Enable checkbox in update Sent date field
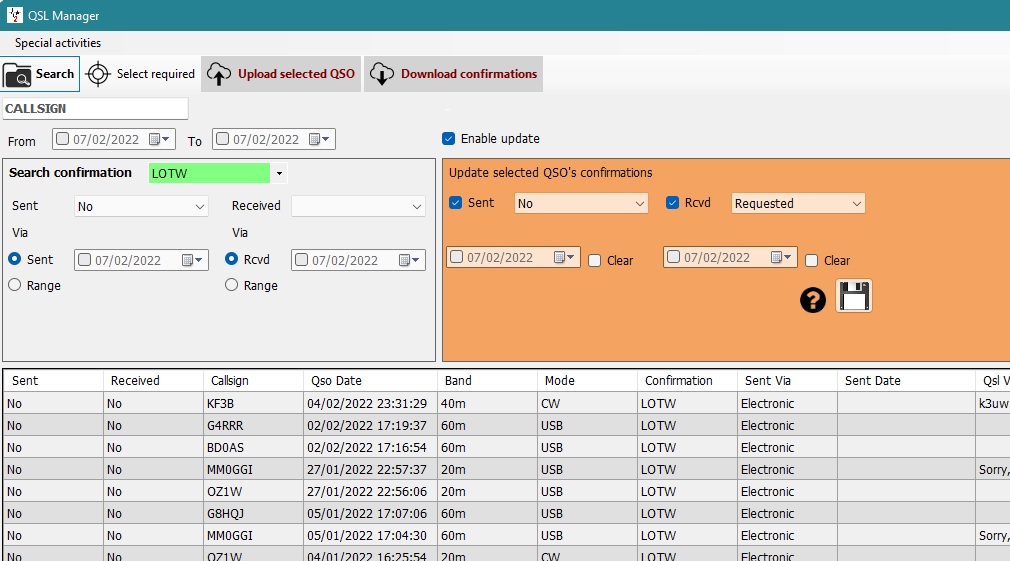 click(x=457, y=257)
